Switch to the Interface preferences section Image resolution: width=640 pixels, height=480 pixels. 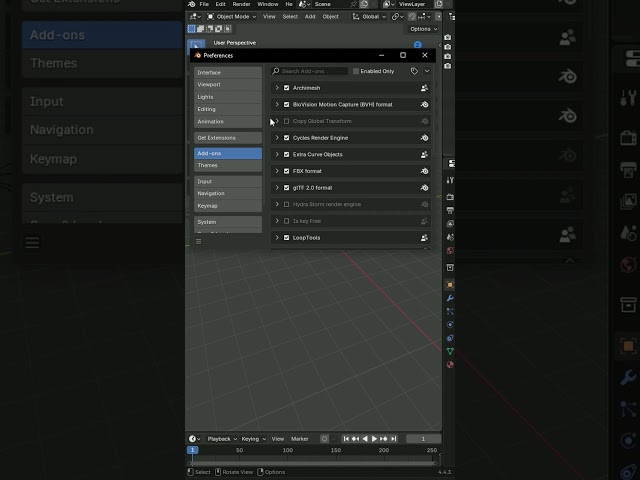pos(228,72)
